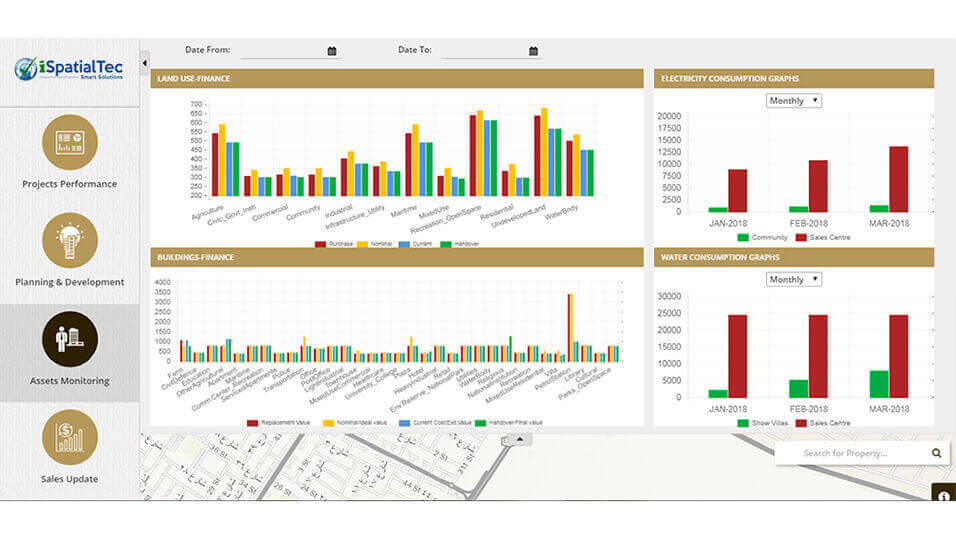Open the Monthly dropdown in Water Consumption
956x538 pixels.
pyautogui.click(x=793, y=280)
